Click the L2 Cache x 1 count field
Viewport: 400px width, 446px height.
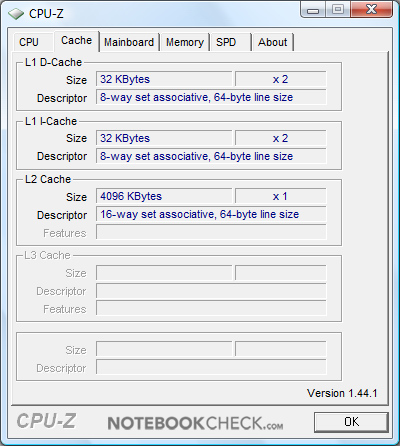click(x=280, y=196)
